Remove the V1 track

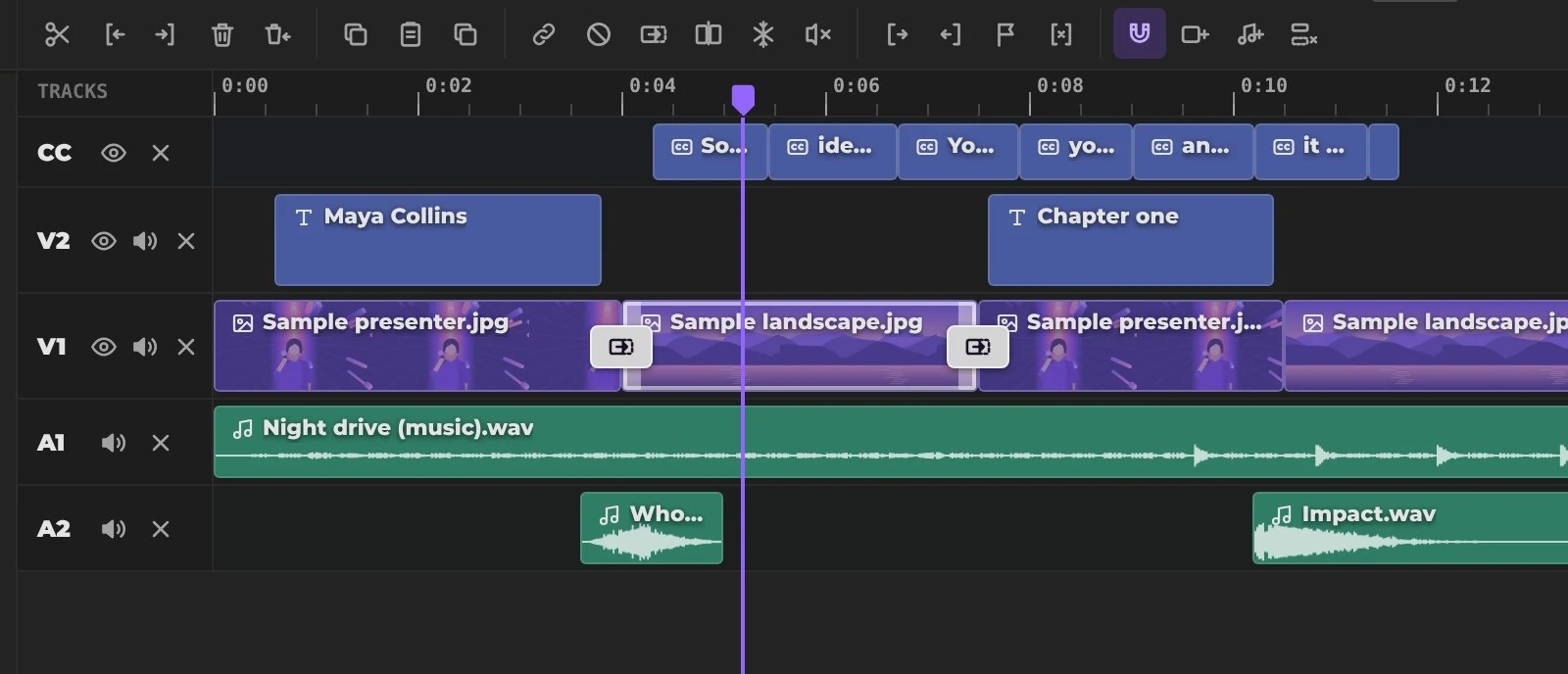pos(186,347)
